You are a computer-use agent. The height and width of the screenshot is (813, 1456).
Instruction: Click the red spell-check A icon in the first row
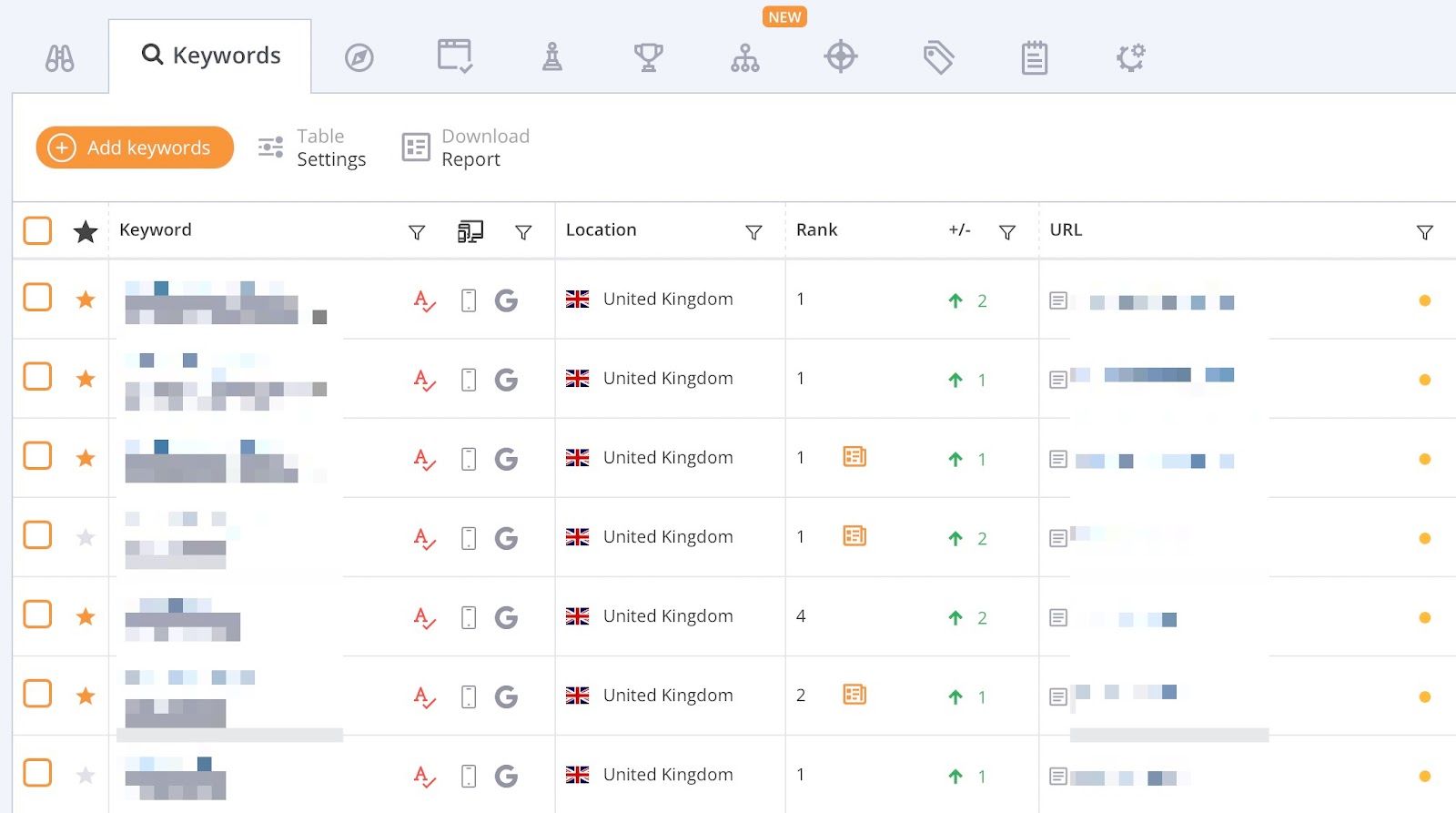[424, 300]
